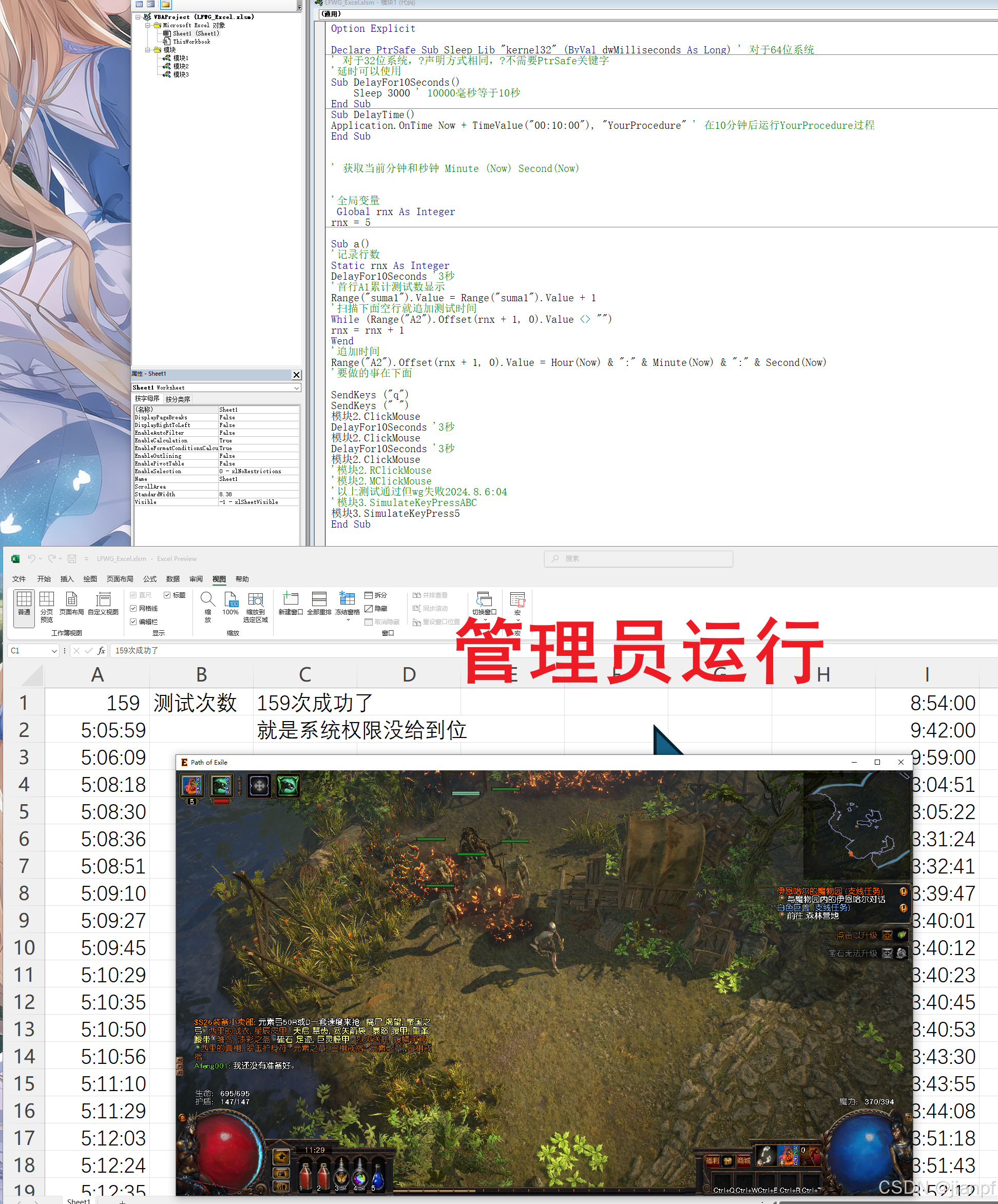Click 隐藏 hide window button
998x1204 pixels.
(376, 608)
